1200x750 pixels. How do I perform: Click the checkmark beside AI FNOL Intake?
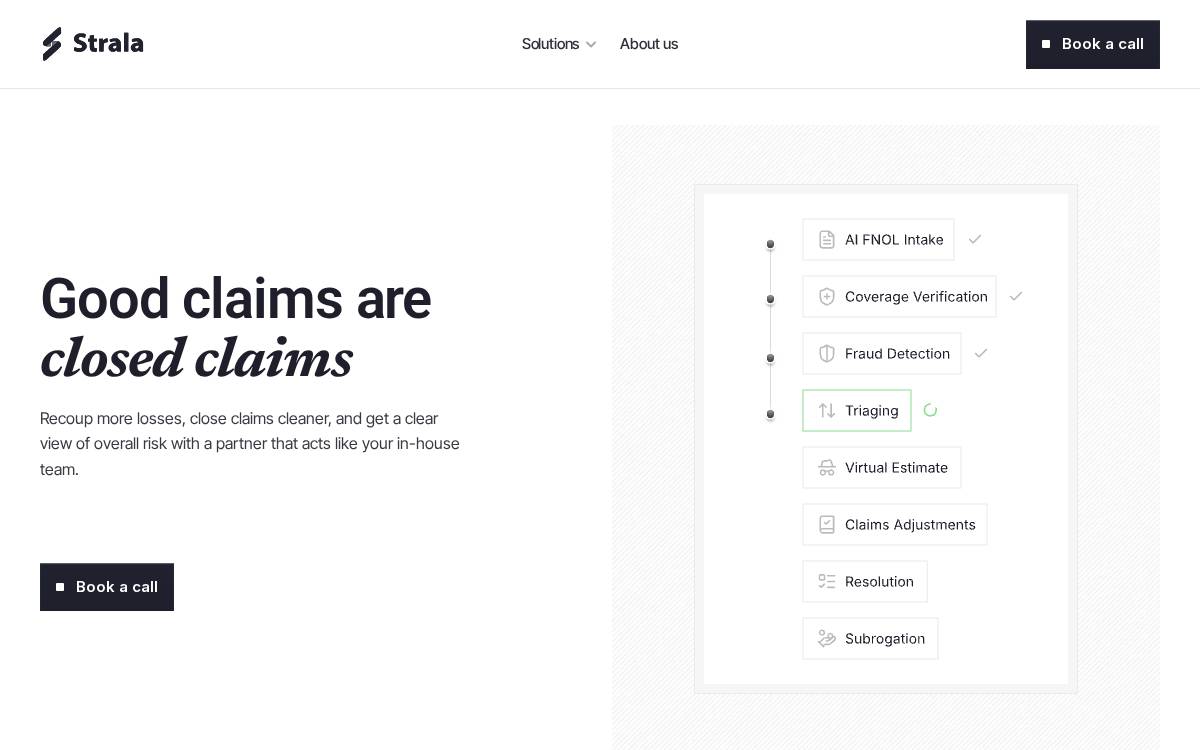[975, 240]
